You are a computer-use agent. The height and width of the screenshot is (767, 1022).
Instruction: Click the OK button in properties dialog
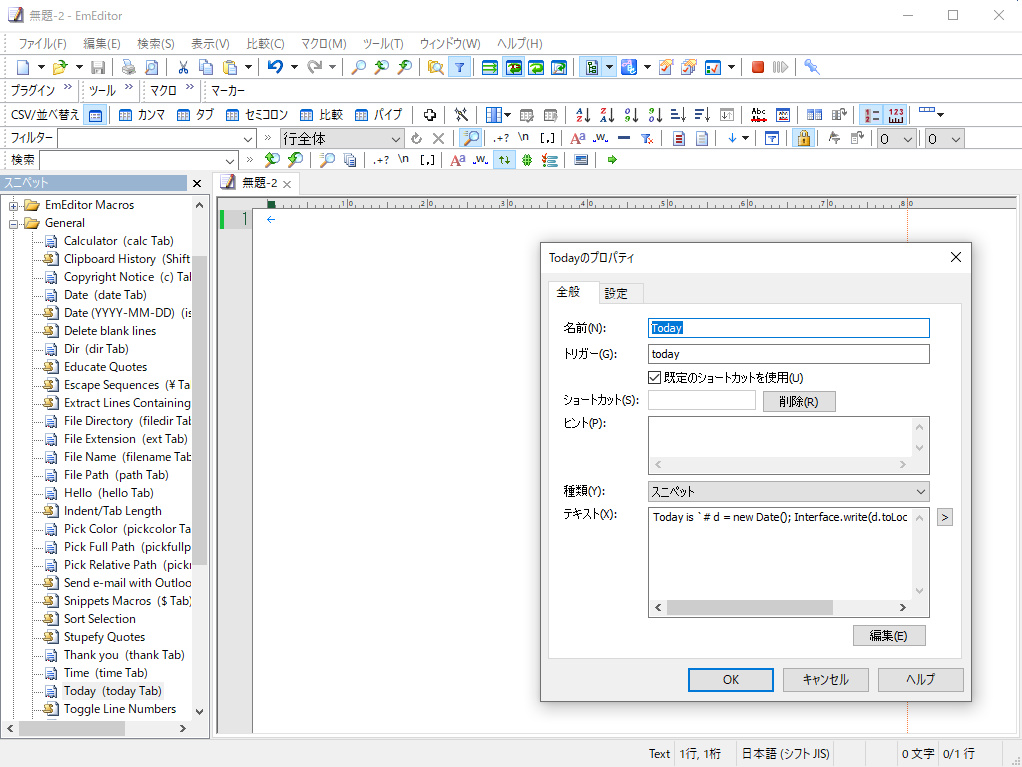730,680
